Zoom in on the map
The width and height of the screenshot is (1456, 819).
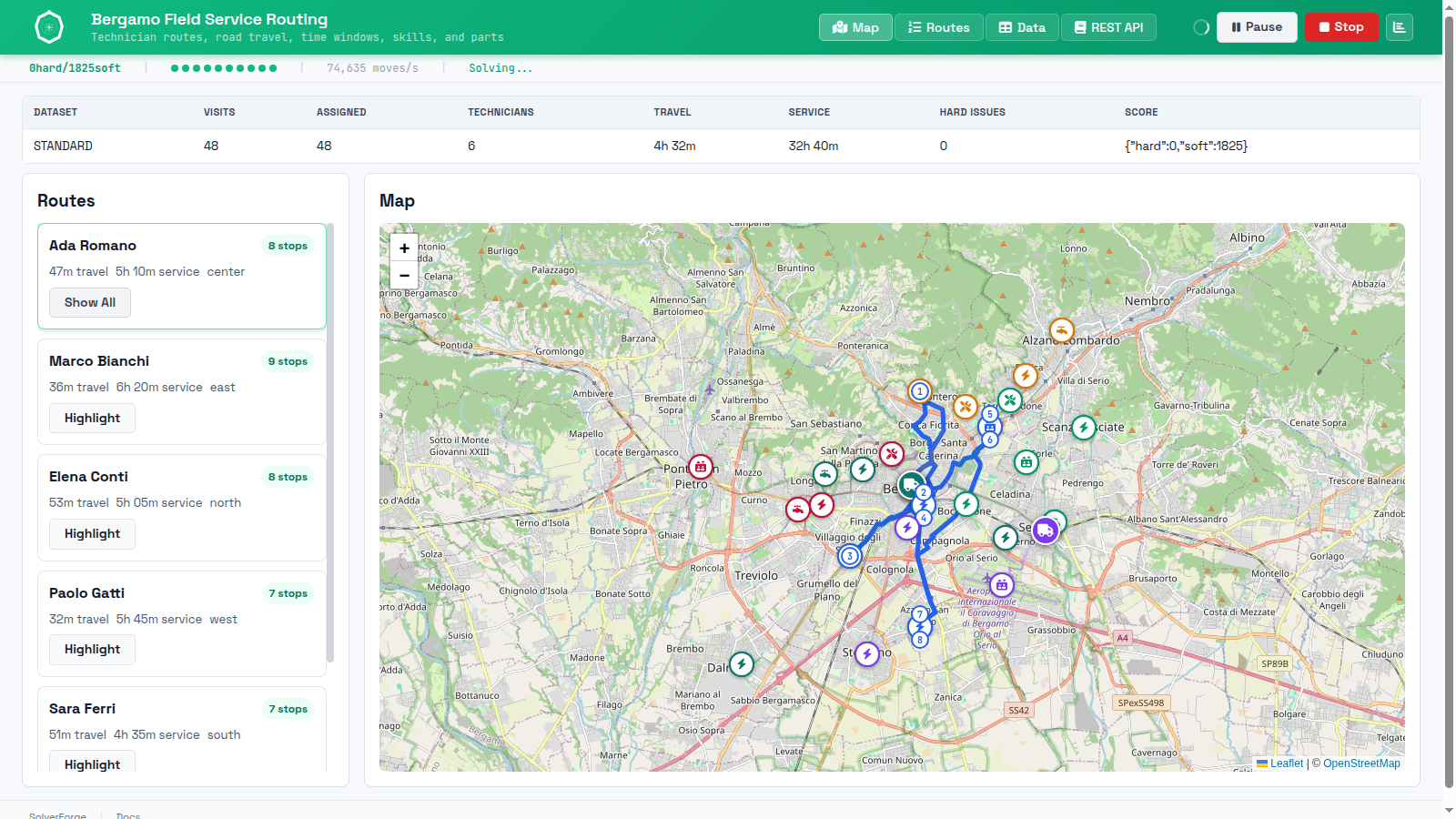404,248
